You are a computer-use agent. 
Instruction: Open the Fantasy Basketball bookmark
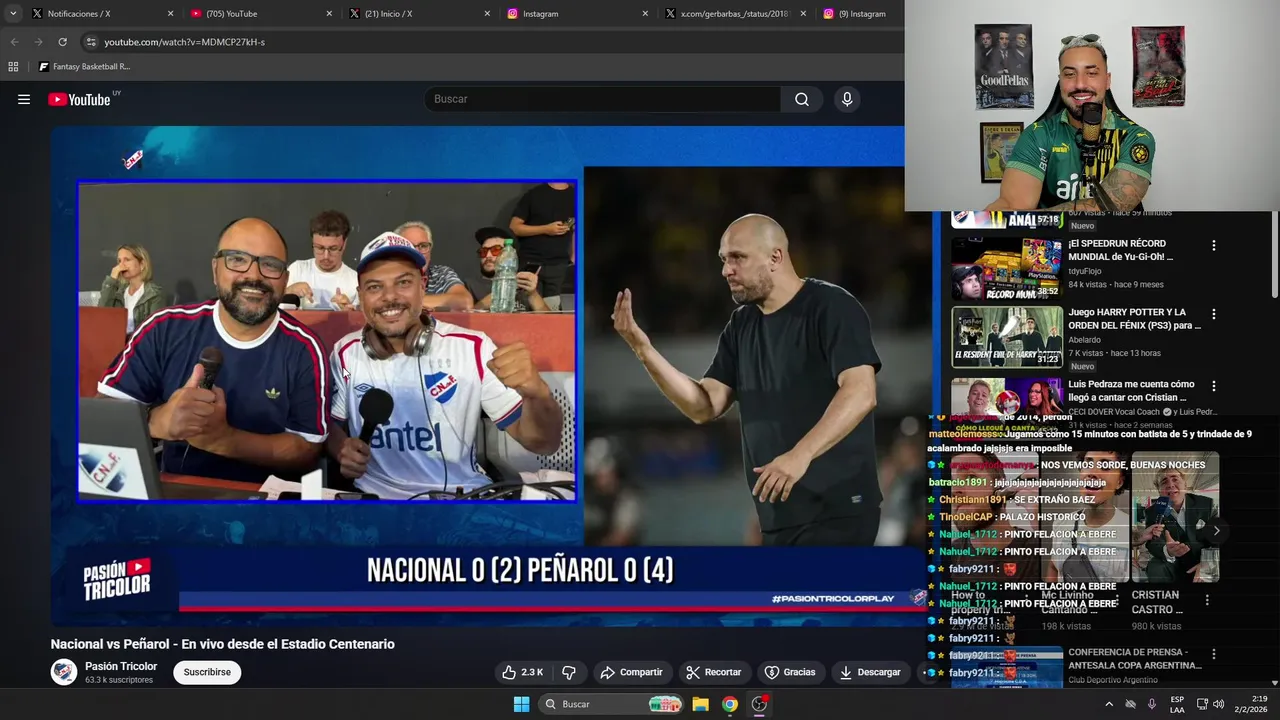point(85,67)
